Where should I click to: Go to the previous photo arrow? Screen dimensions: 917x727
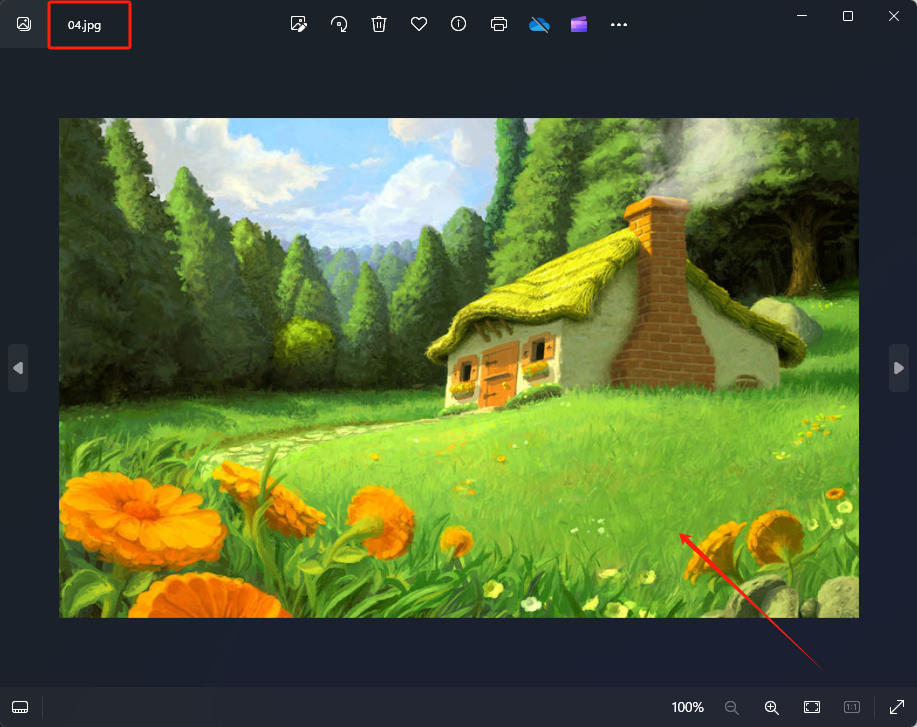[18, 368]
